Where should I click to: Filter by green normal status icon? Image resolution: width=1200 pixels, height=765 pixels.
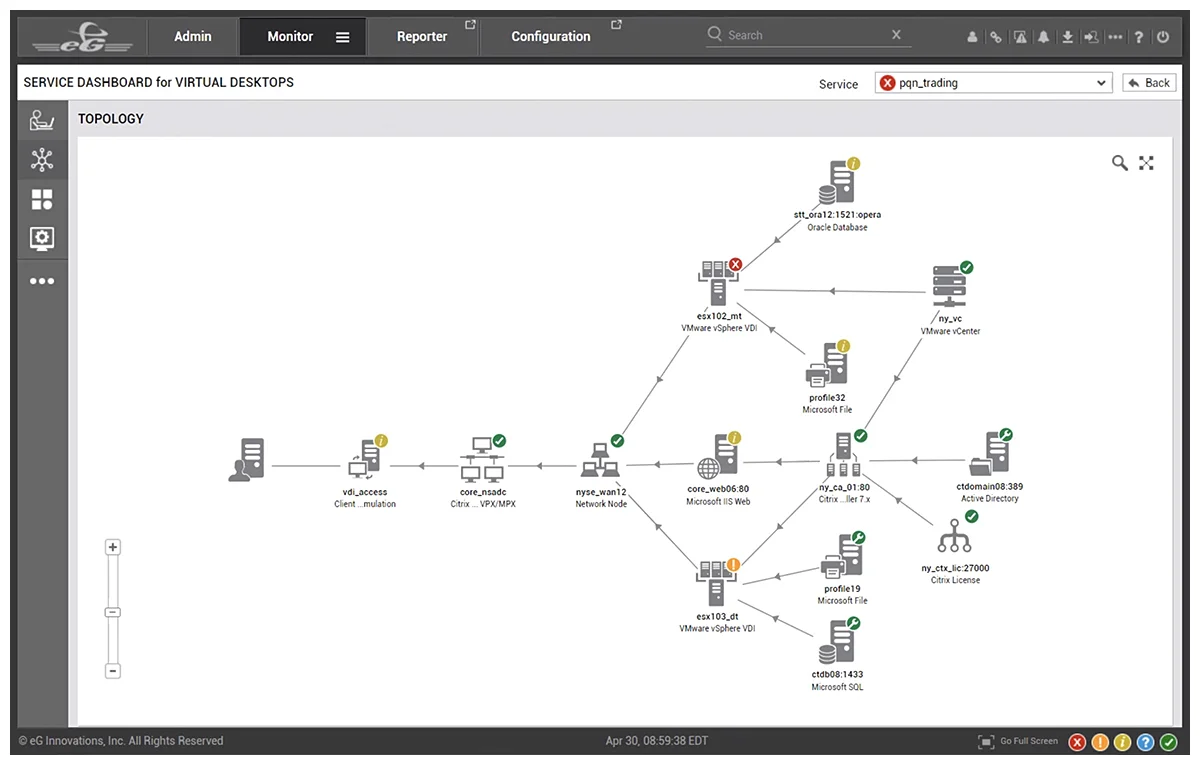point(1169,742)
